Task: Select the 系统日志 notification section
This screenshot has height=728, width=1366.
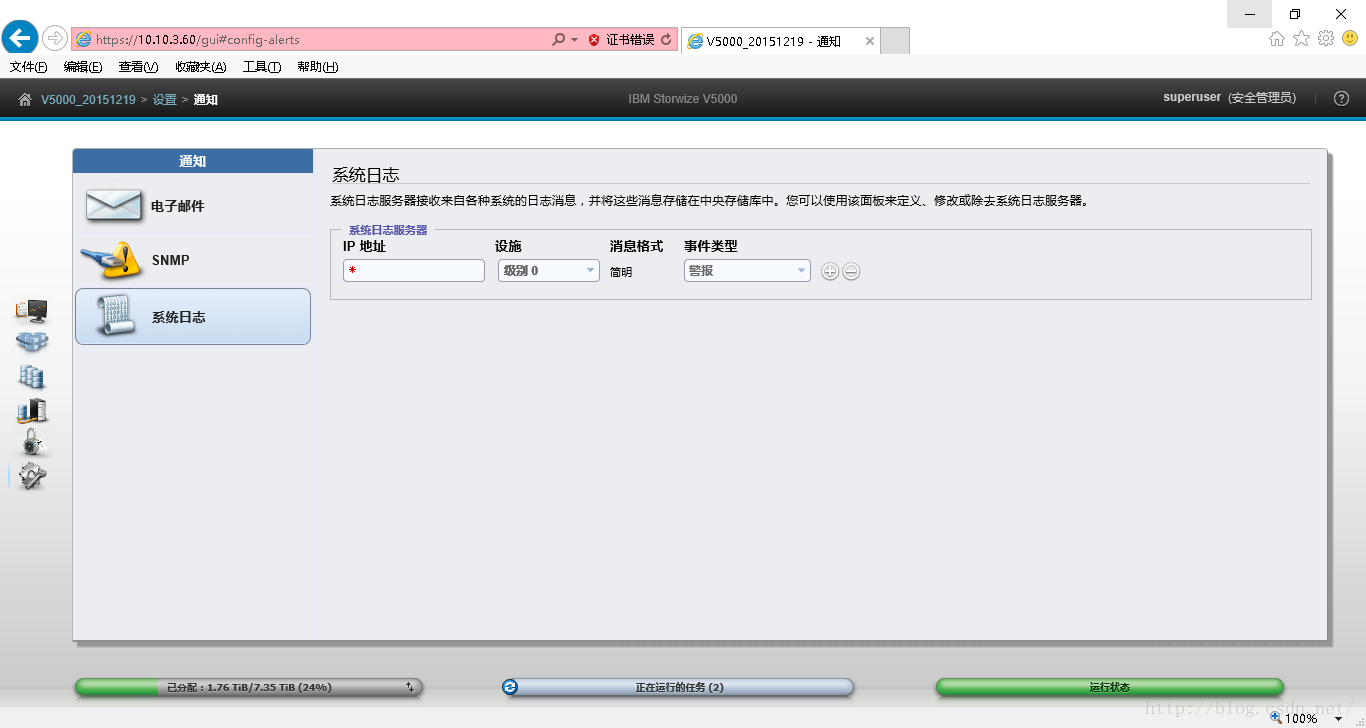Action: pyautogui.click(x=193, y=317)
